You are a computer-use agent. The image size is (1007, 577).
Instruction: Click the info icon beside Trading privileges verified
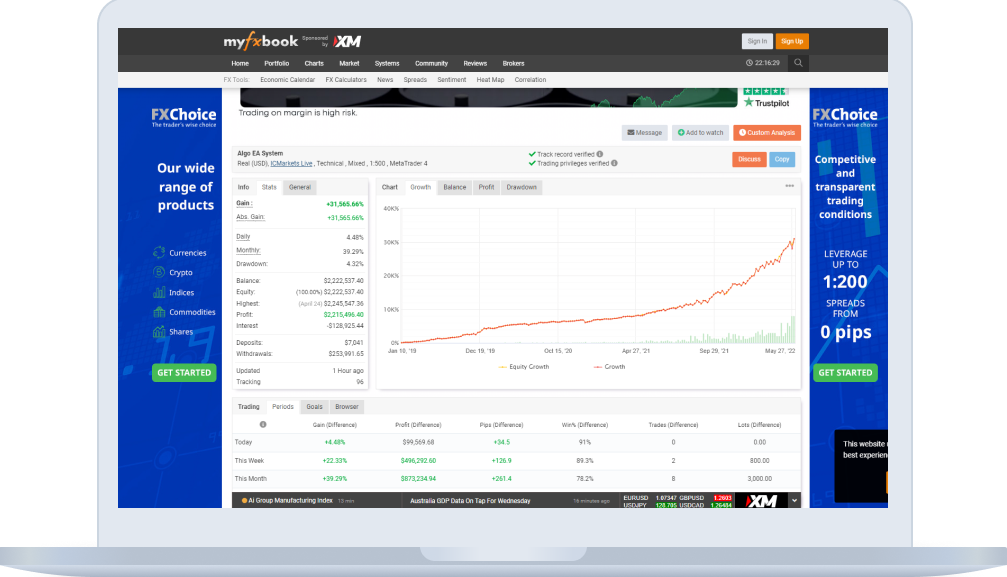[x=614, y=163]
